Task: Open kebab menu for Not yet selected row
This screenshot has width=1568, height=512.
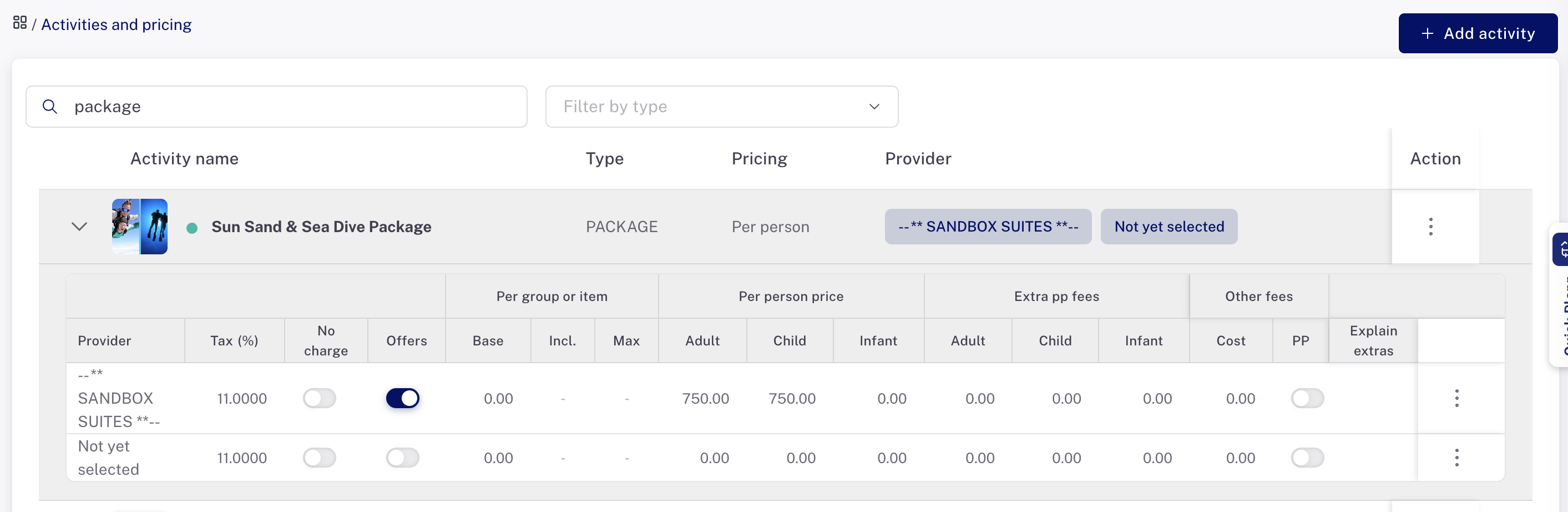Action: coord(1456,457)
